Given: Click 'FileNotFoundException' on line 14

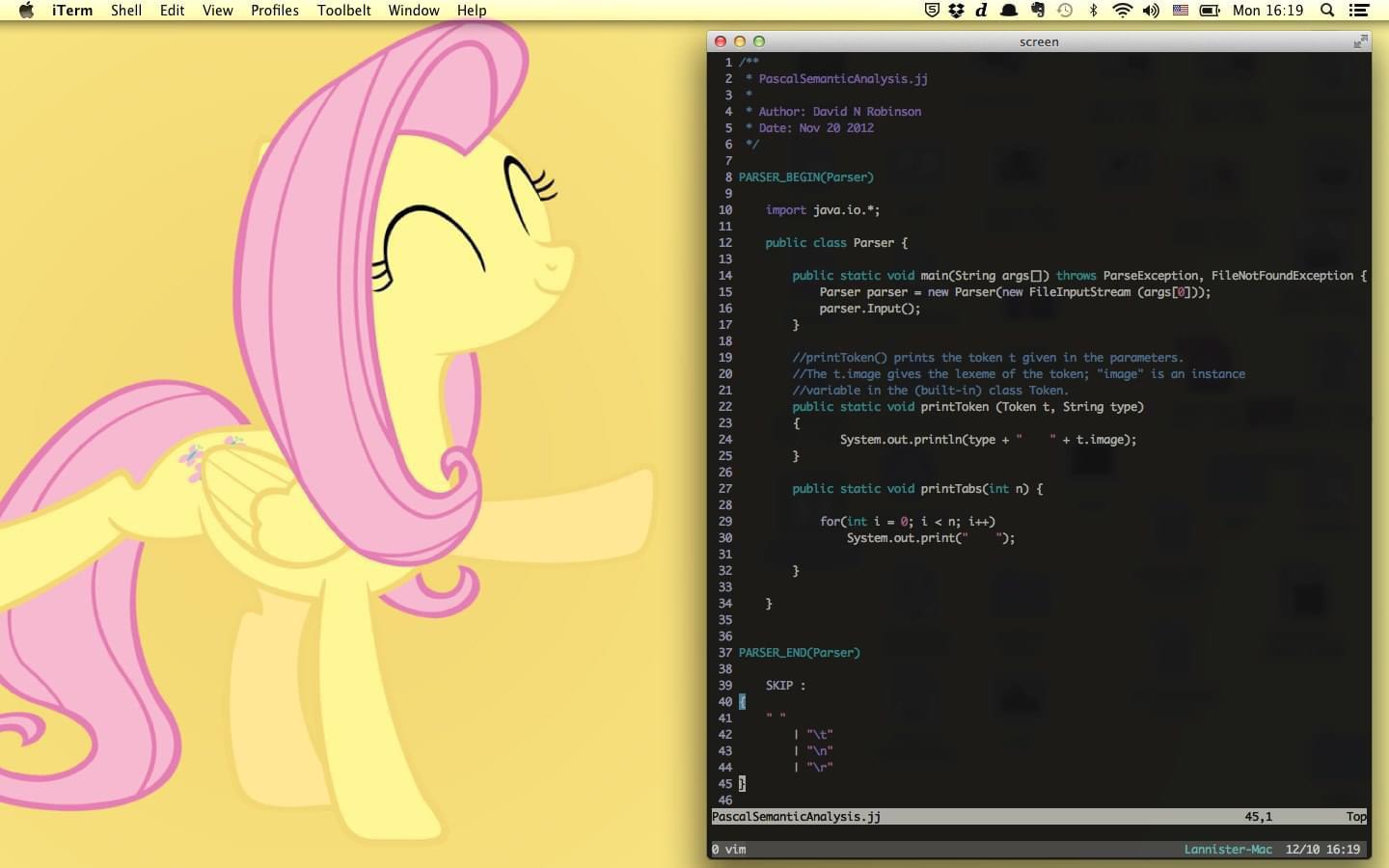Looking at the screenshot, I should 1283,276.
